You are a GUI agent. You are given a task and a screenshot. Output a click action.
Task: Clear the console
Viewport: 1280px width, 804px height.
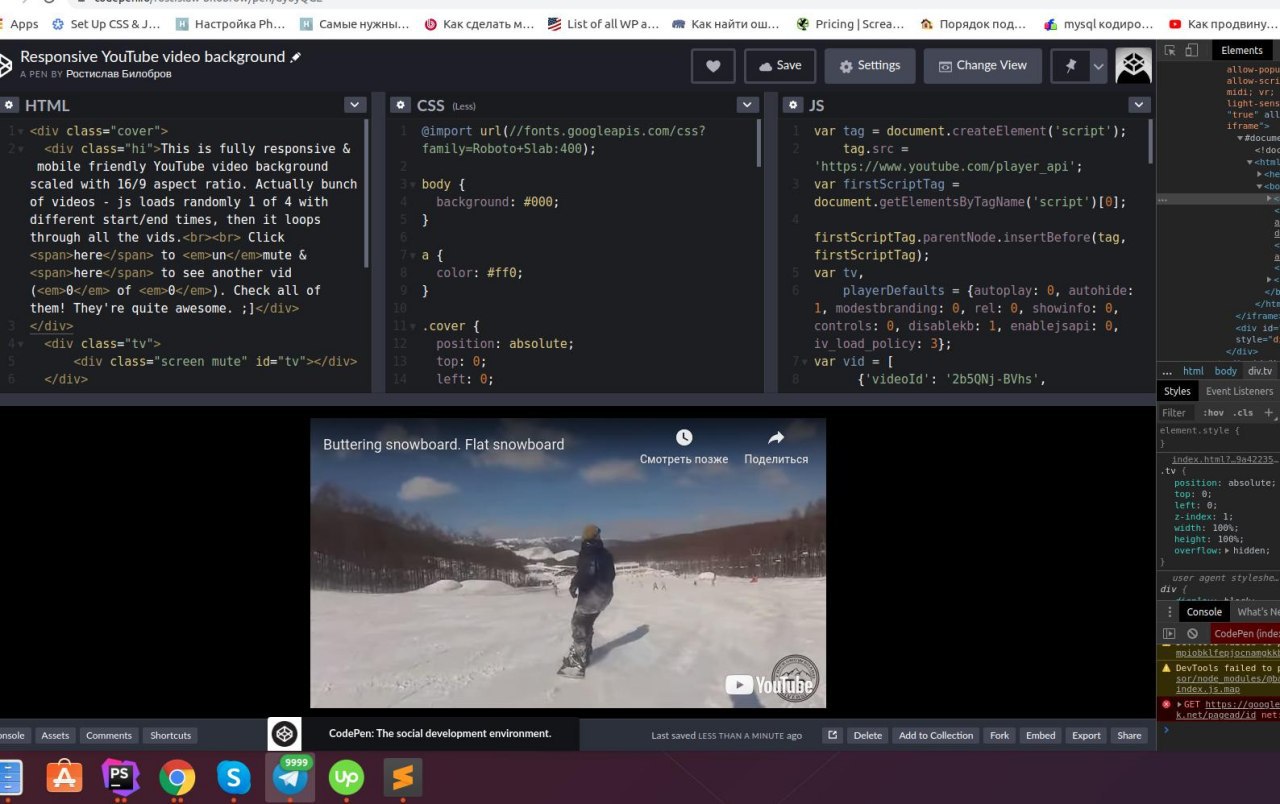pos(1192,633)
